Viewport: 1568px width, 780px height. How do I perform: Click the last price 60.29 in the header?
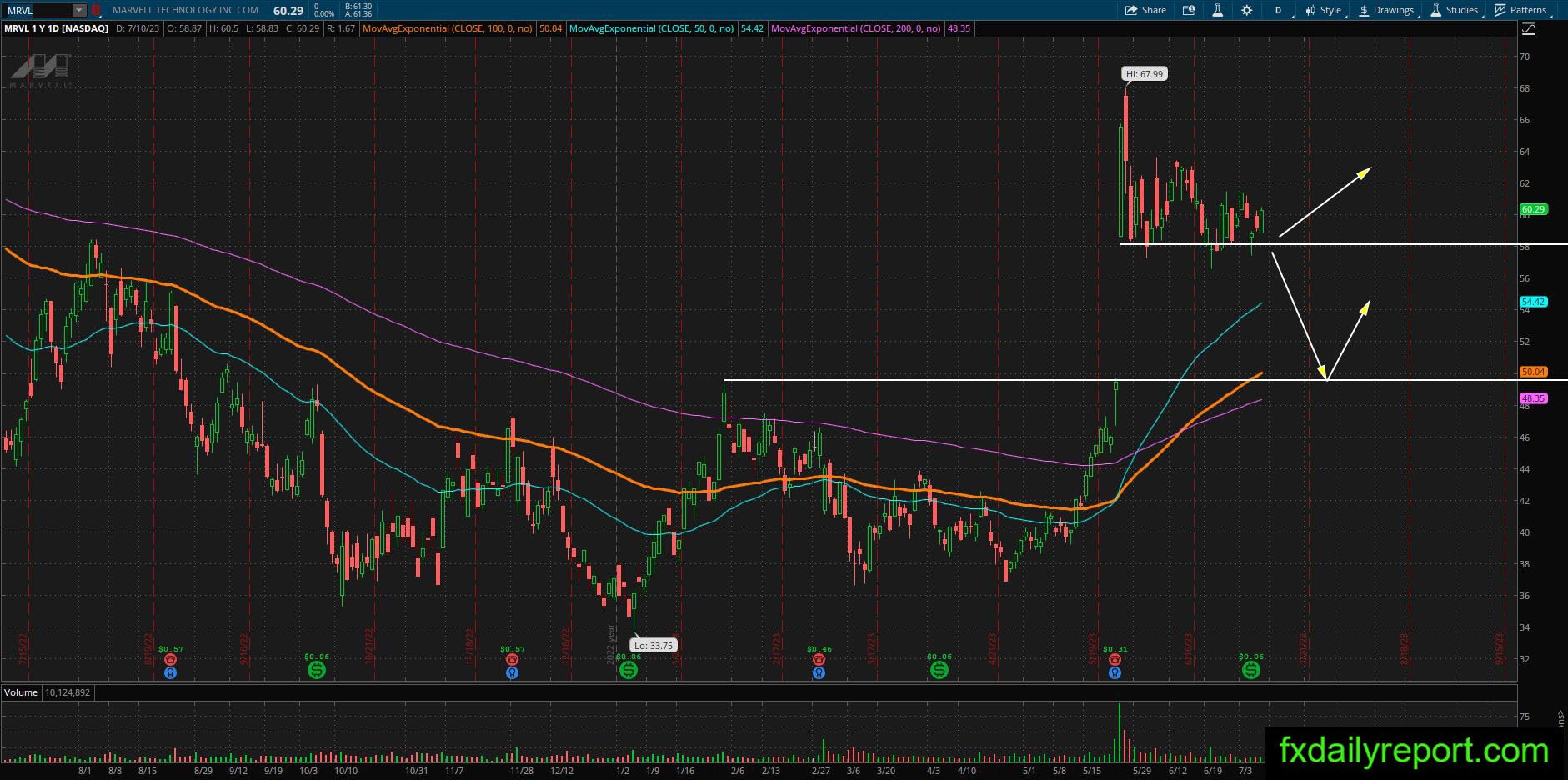tap(288, 10)
